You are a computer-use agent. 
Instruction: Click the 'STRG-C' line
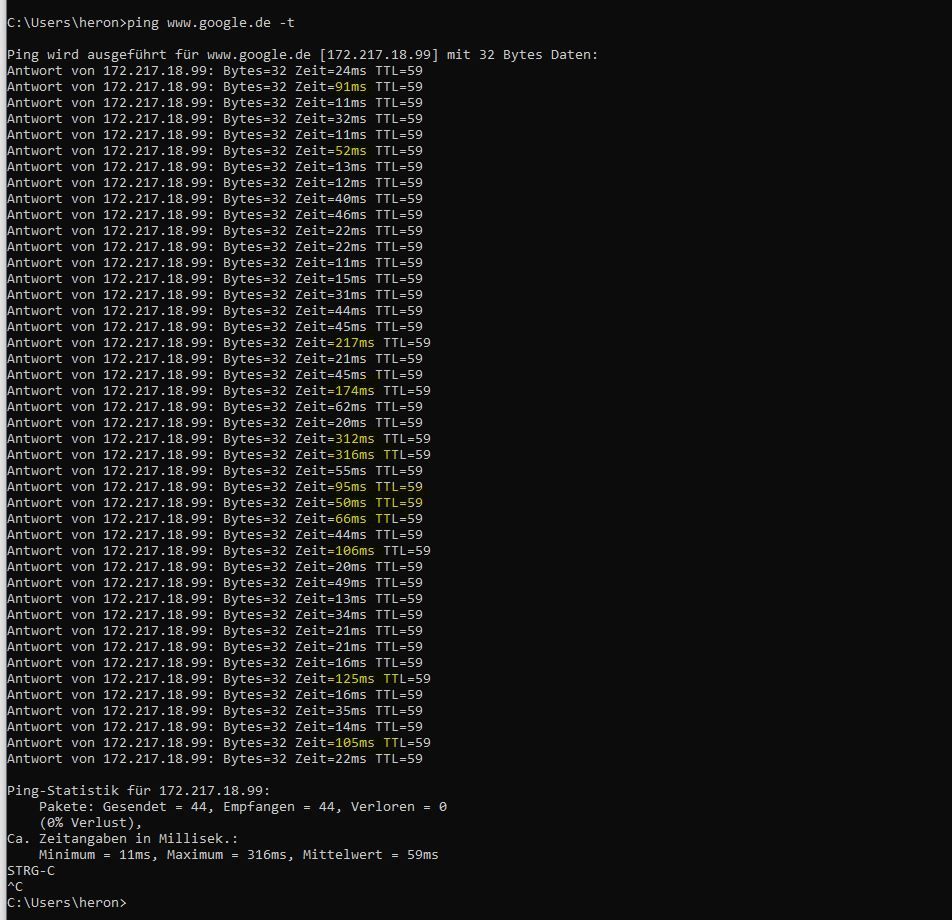pyautogui.click(x=31, y=871)
